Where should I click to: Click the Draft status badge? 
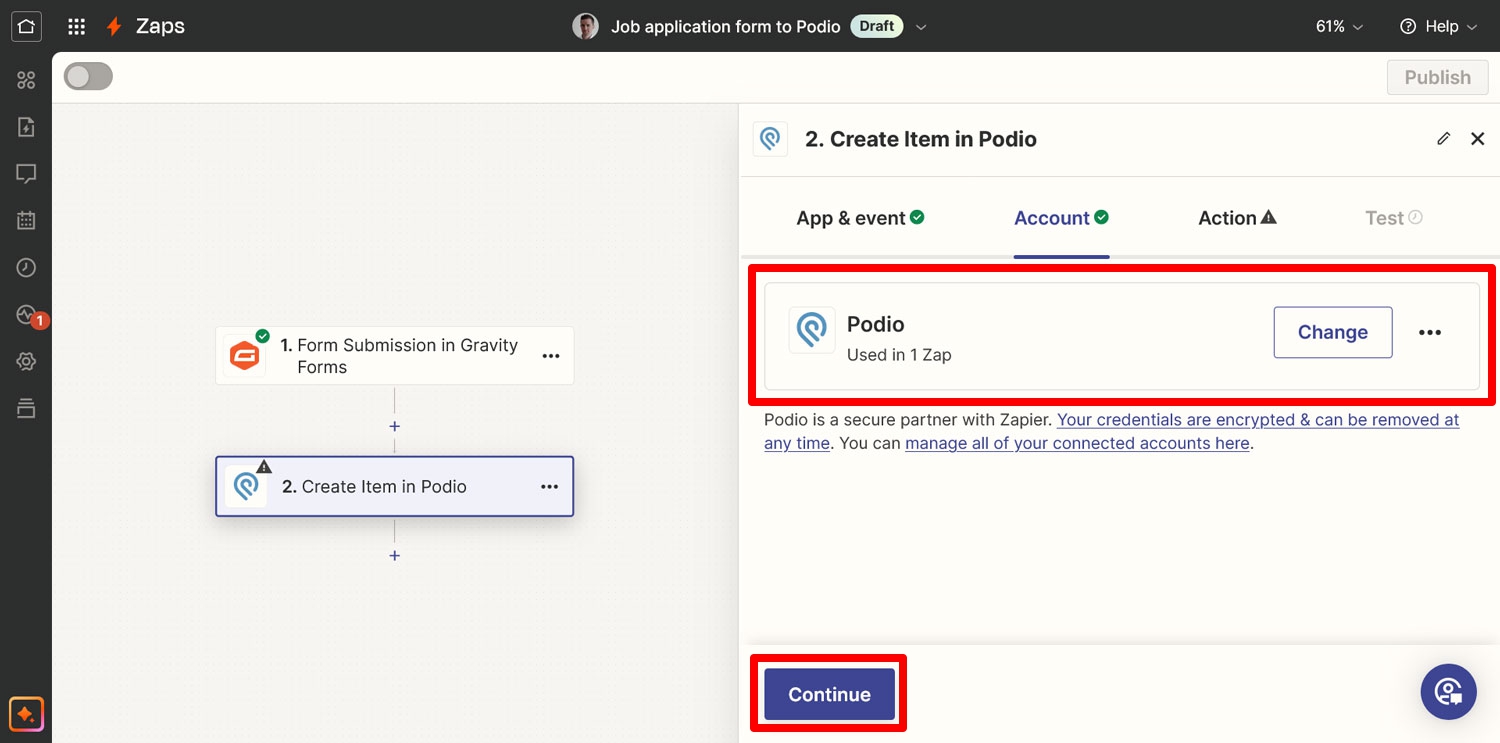(x=876, y=26)
